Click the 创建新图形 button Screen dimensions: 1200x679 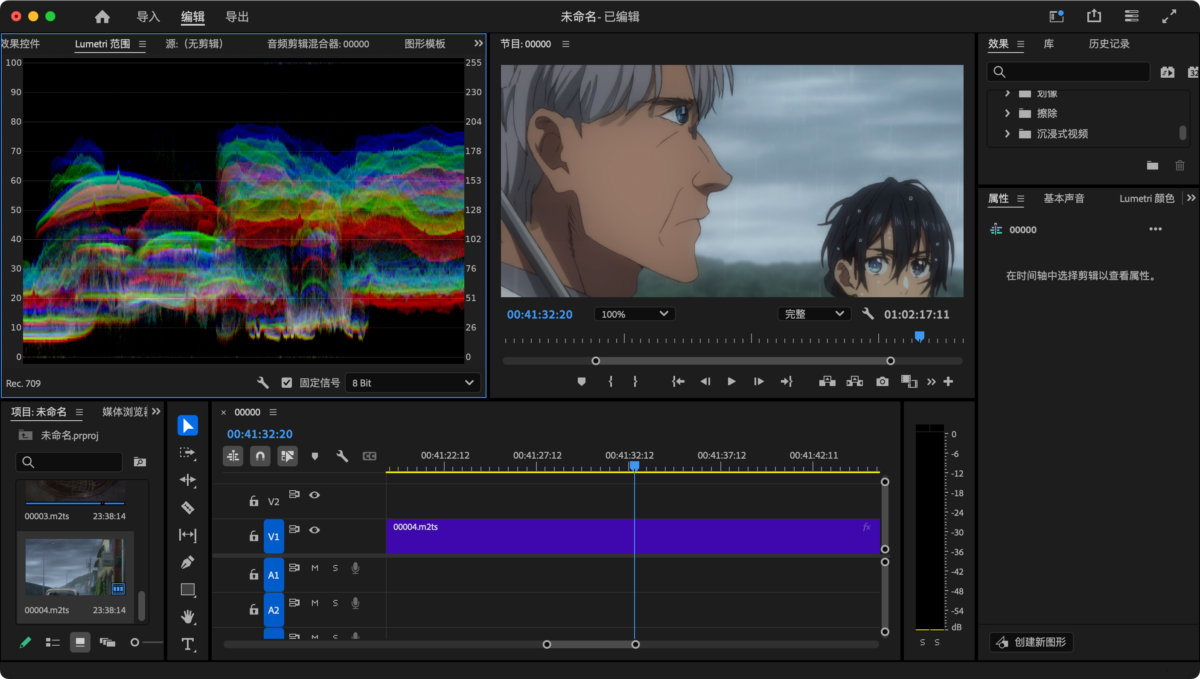[x=1031, y=642]
